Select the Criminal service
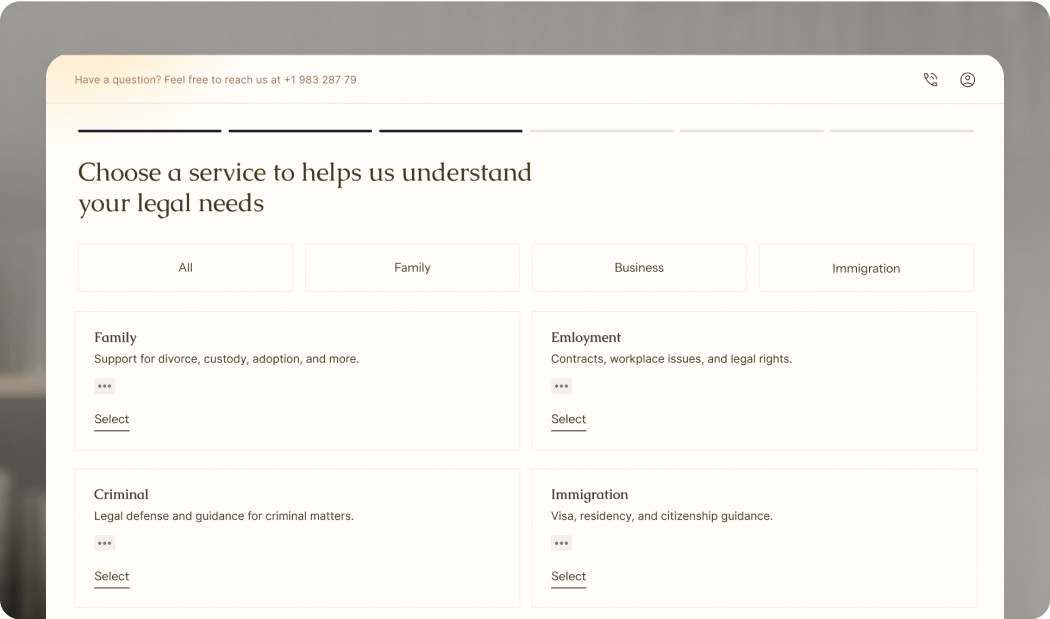1050x619 pixels. pos(111,576)
